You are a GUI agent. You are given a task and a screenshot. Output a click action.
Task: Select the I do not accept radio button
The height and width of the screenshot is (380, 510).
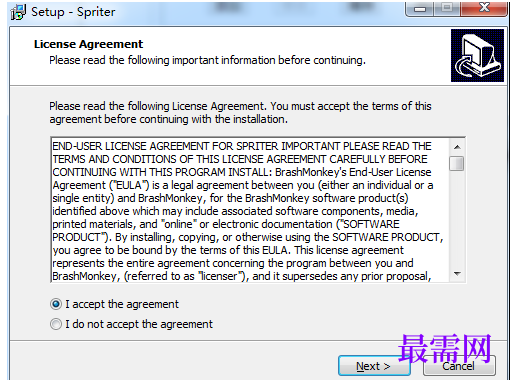[56, 324]
